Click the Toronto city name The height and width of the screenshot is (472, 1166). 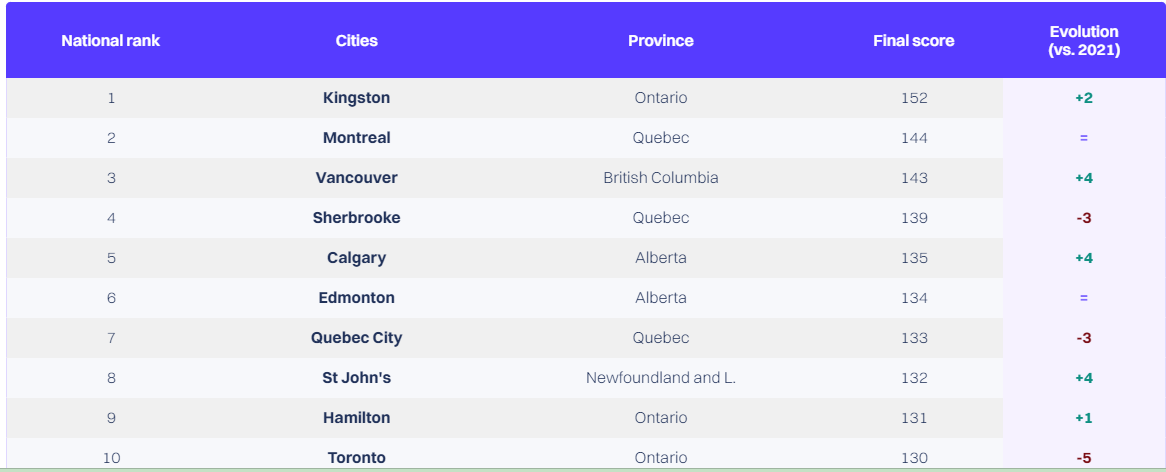(357, 458)
